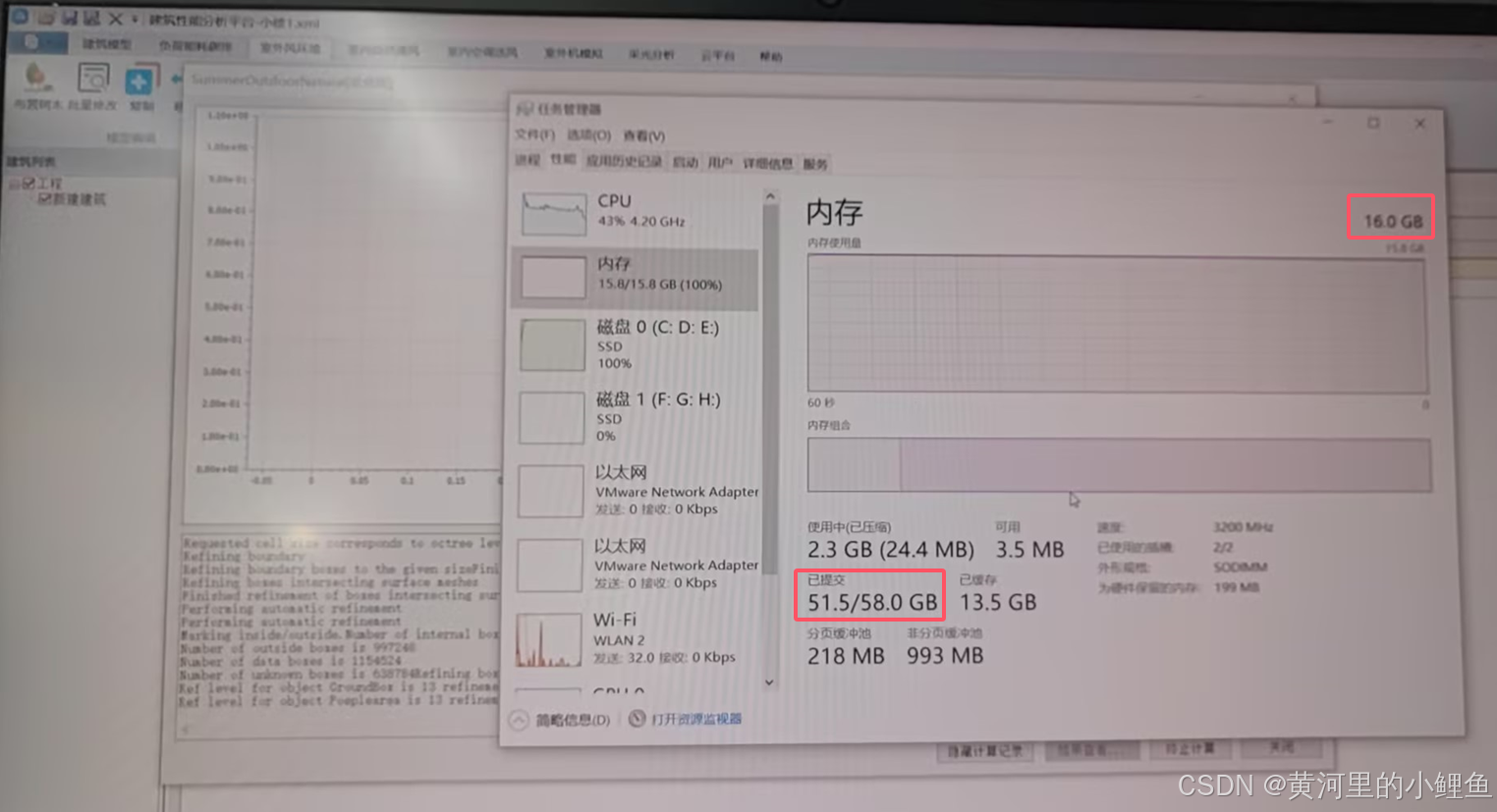Switch to the 进程 tab
This screenshot has width=1497, height=812.
(x=528, y=160)
